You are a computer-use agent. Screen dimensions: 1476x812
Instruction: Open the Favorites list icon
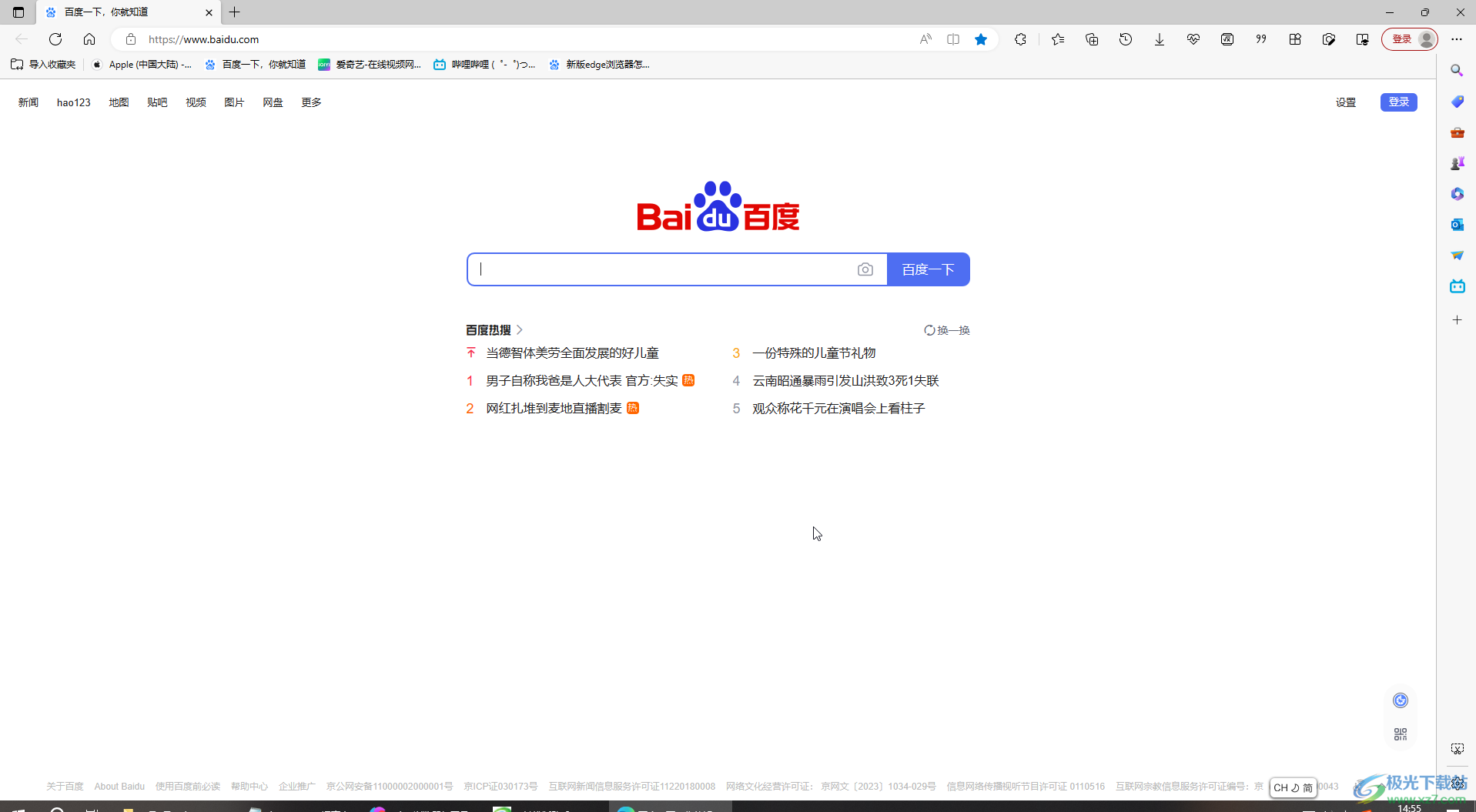(x=1058, y=39)
